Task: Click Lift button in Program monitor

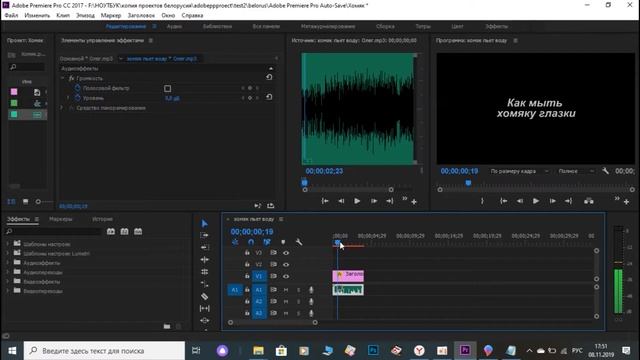Action: coord(588,201)
